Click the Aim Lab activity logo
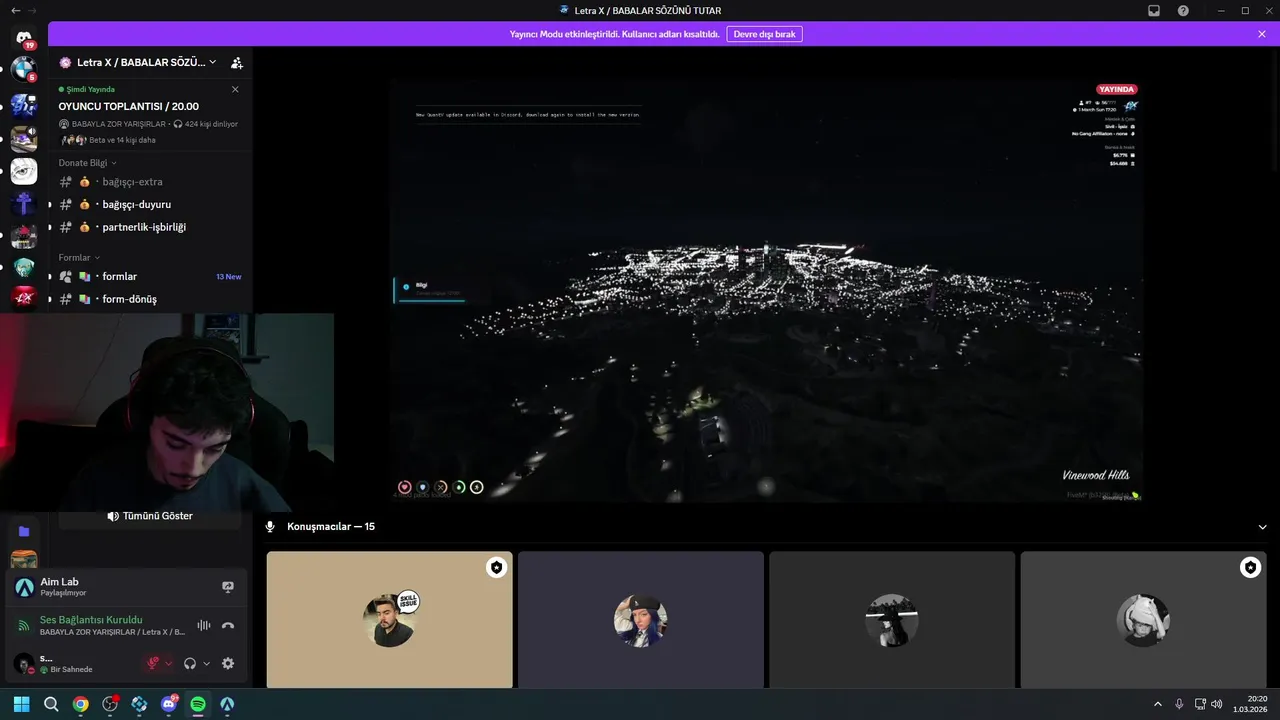 tap(24, 587)
